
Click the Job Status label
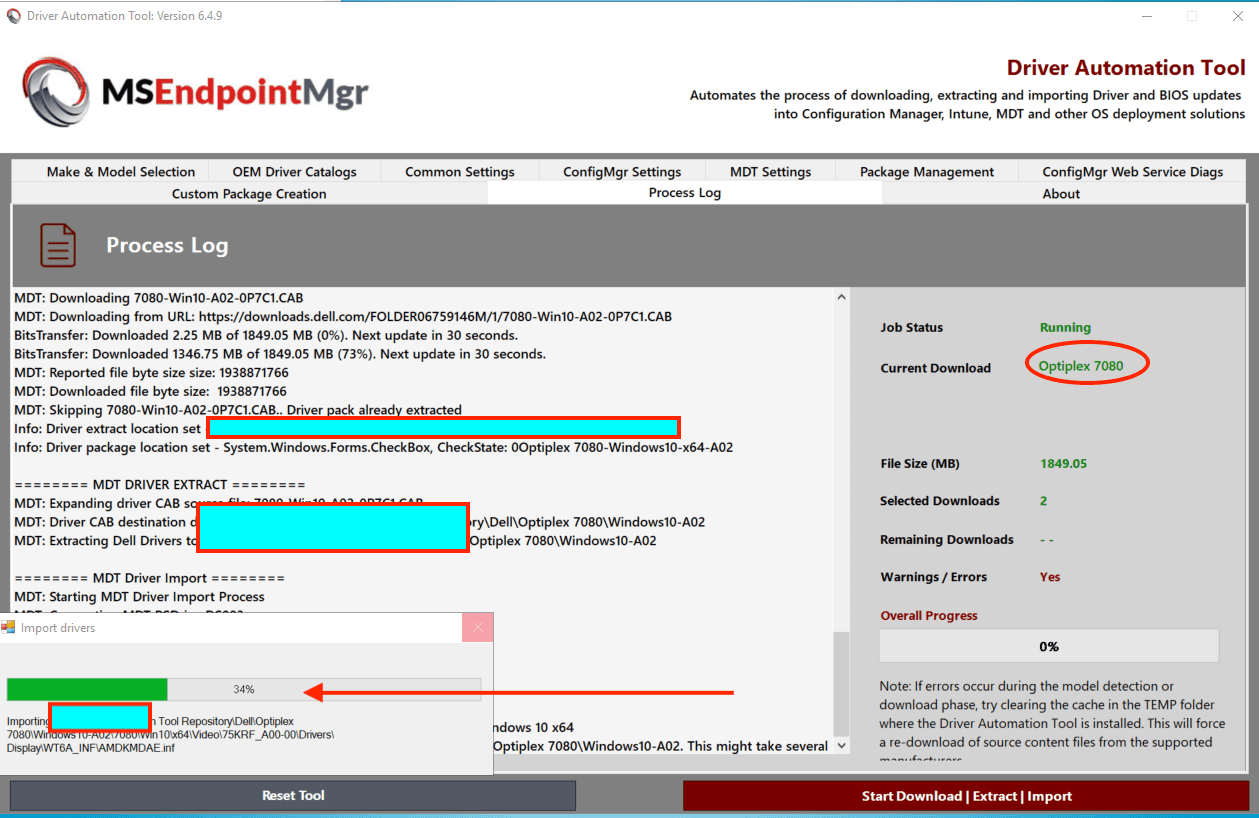(x=911, y=328)
